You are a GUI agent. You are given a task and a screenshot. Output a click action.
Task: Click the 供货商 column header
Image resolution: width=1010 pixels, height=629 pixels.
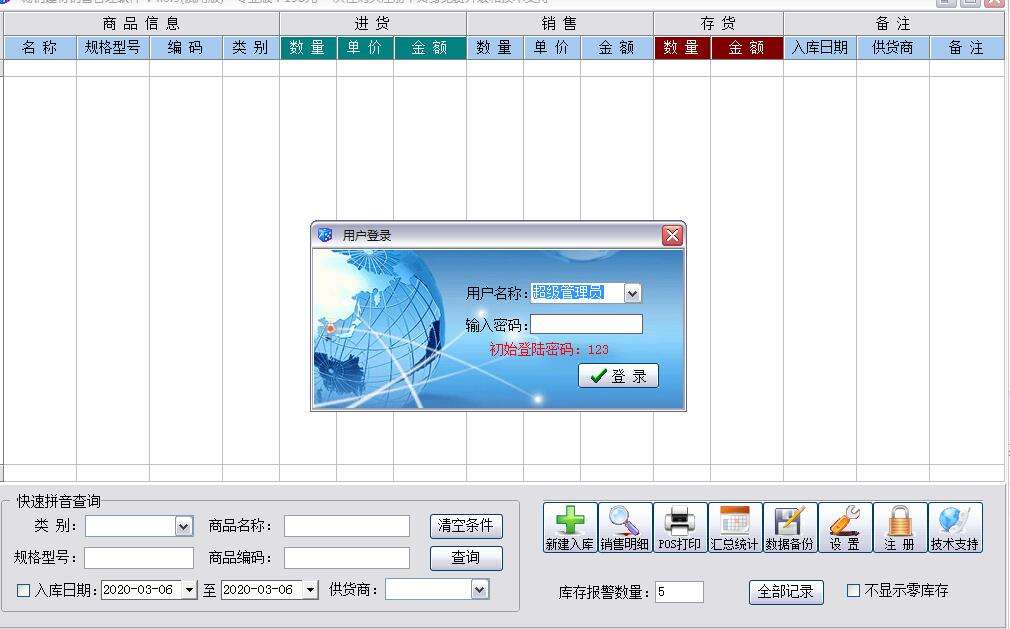(893, 48)
